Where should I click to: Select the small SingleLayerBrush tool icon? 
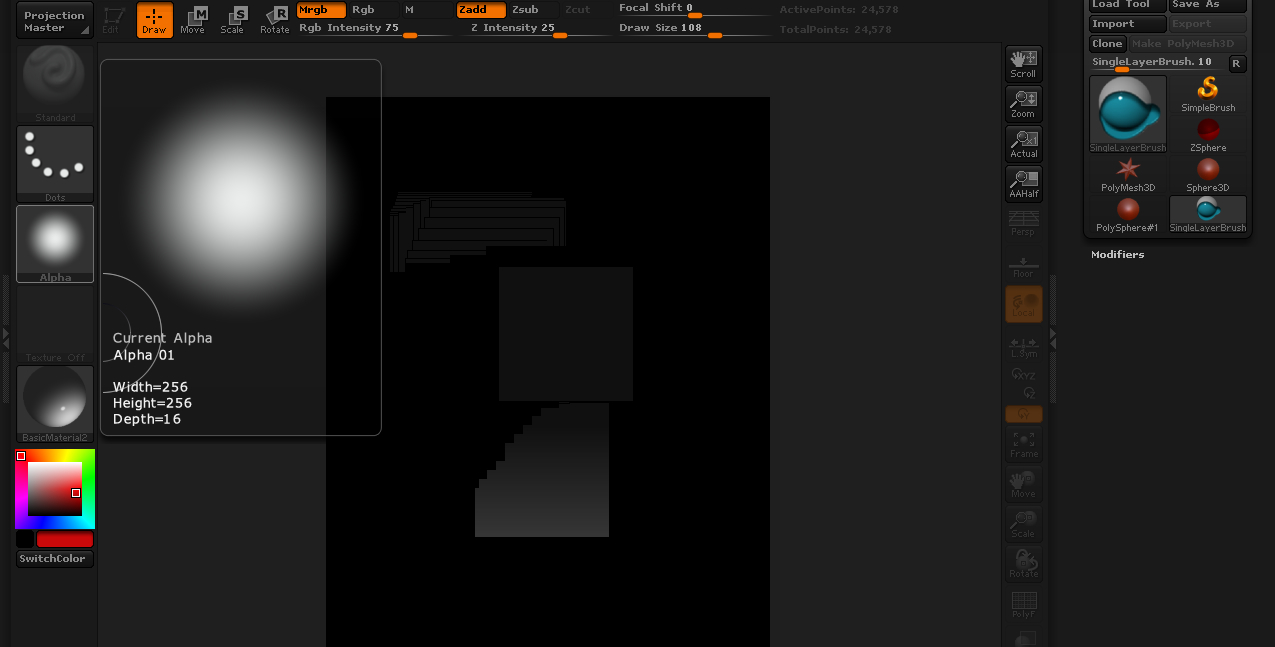tap(1208, 215)
